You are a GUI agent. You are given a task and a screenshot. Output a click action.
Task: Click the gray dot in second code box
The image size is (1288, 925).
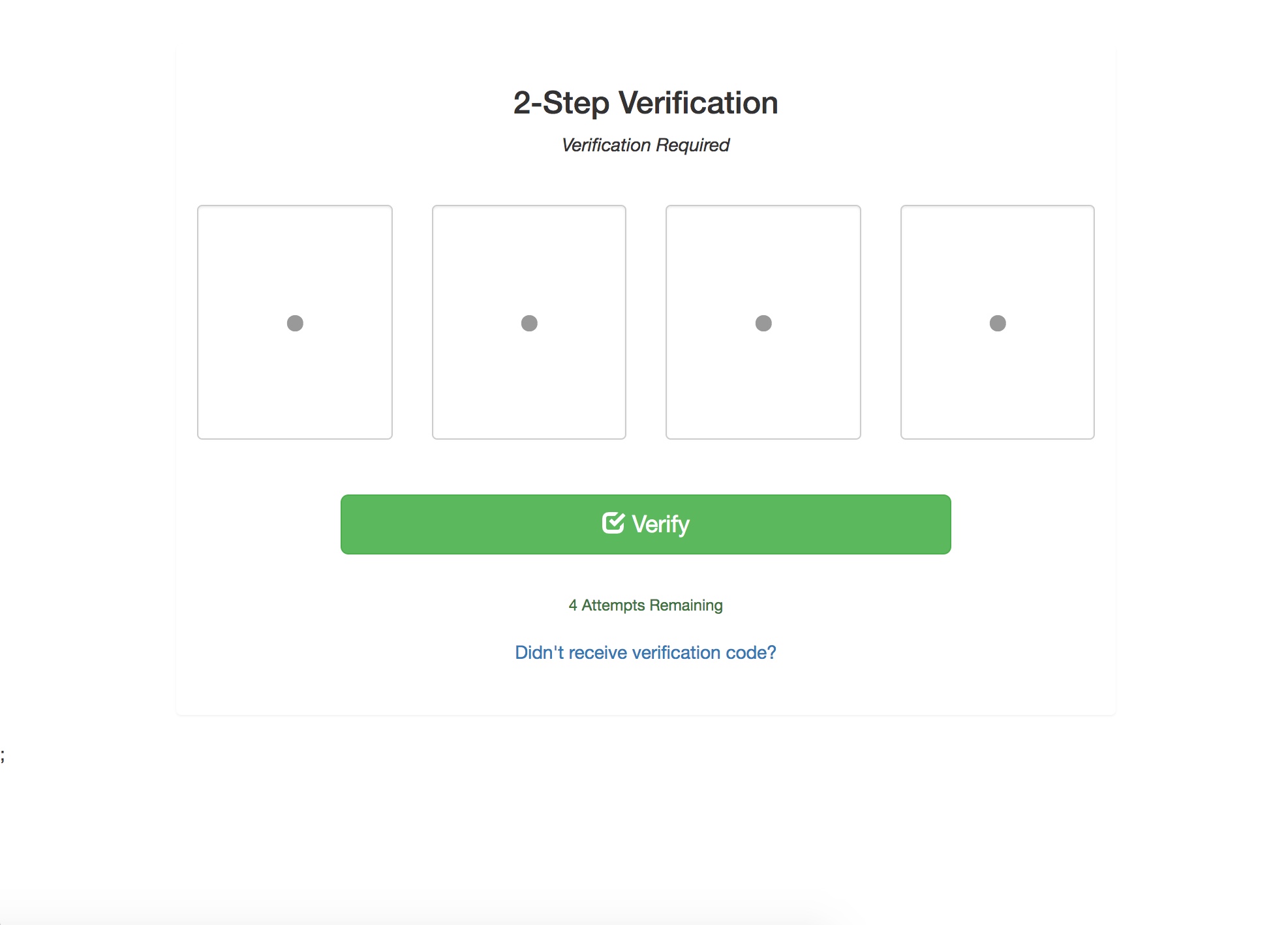pos(529,323)
